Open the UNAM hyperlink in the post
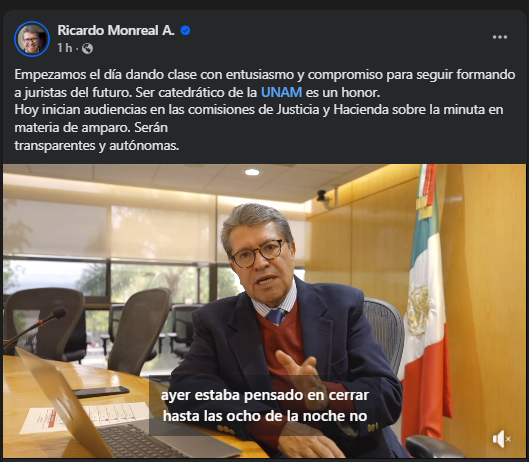Screen dimensions: 529x462 tap(281, 92)
